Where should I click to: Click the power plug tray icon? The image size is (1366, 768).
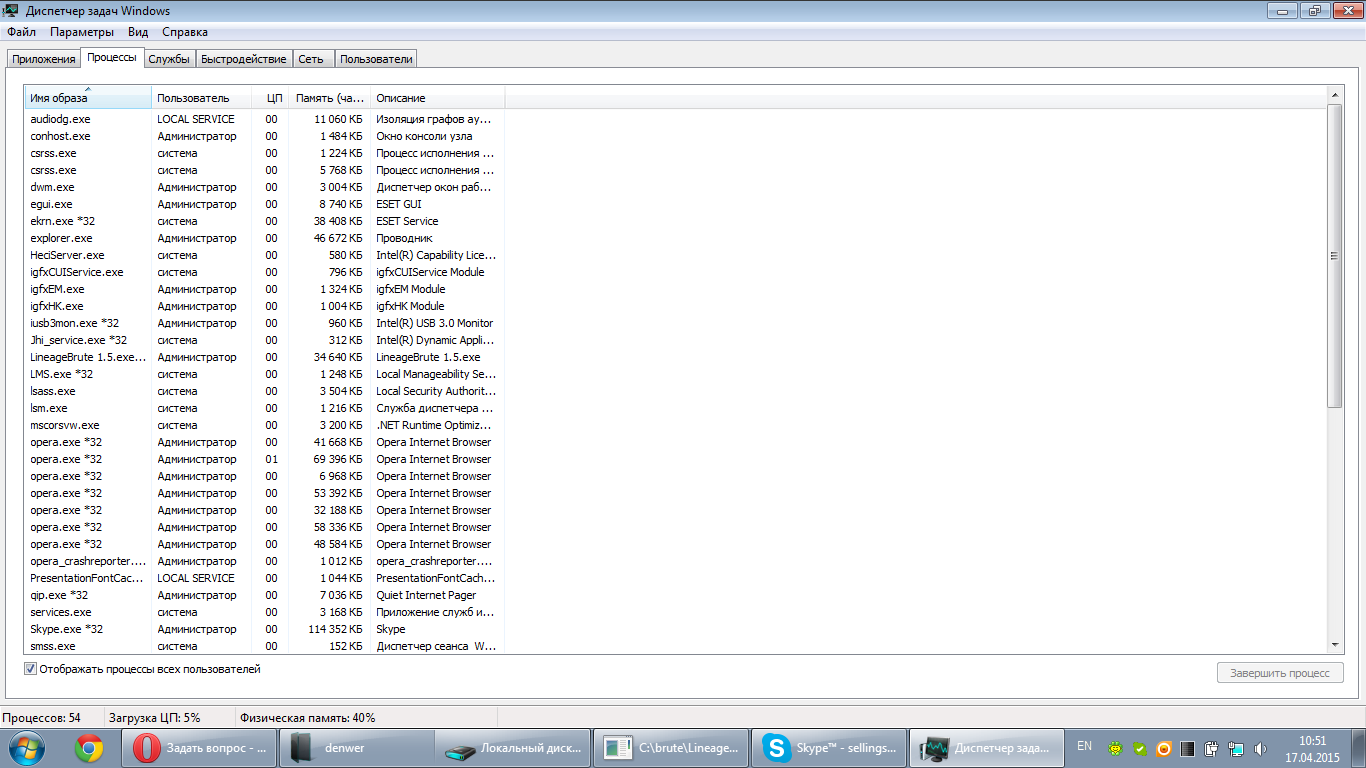tap(1211, 747)
